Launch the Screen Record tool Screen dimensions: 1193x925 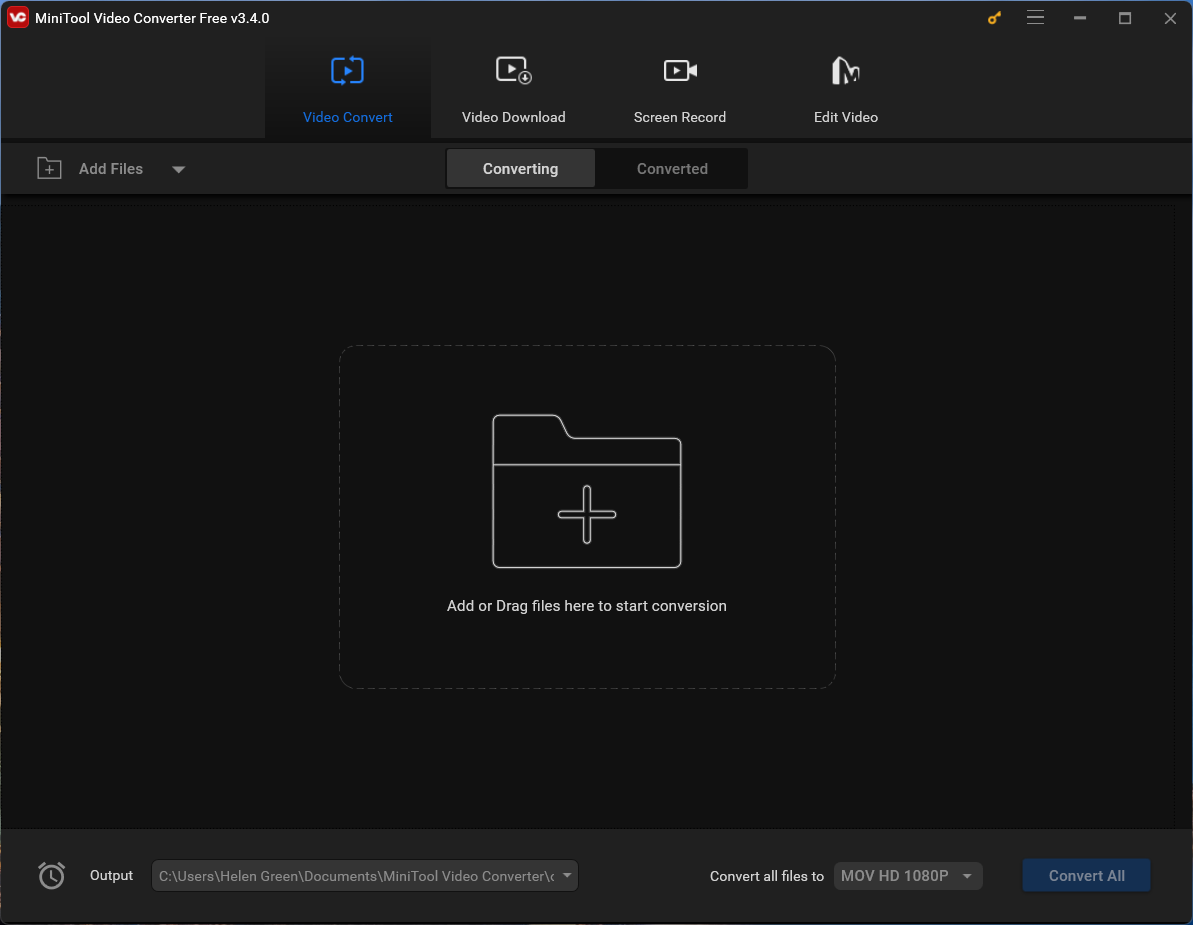(679, 90)
